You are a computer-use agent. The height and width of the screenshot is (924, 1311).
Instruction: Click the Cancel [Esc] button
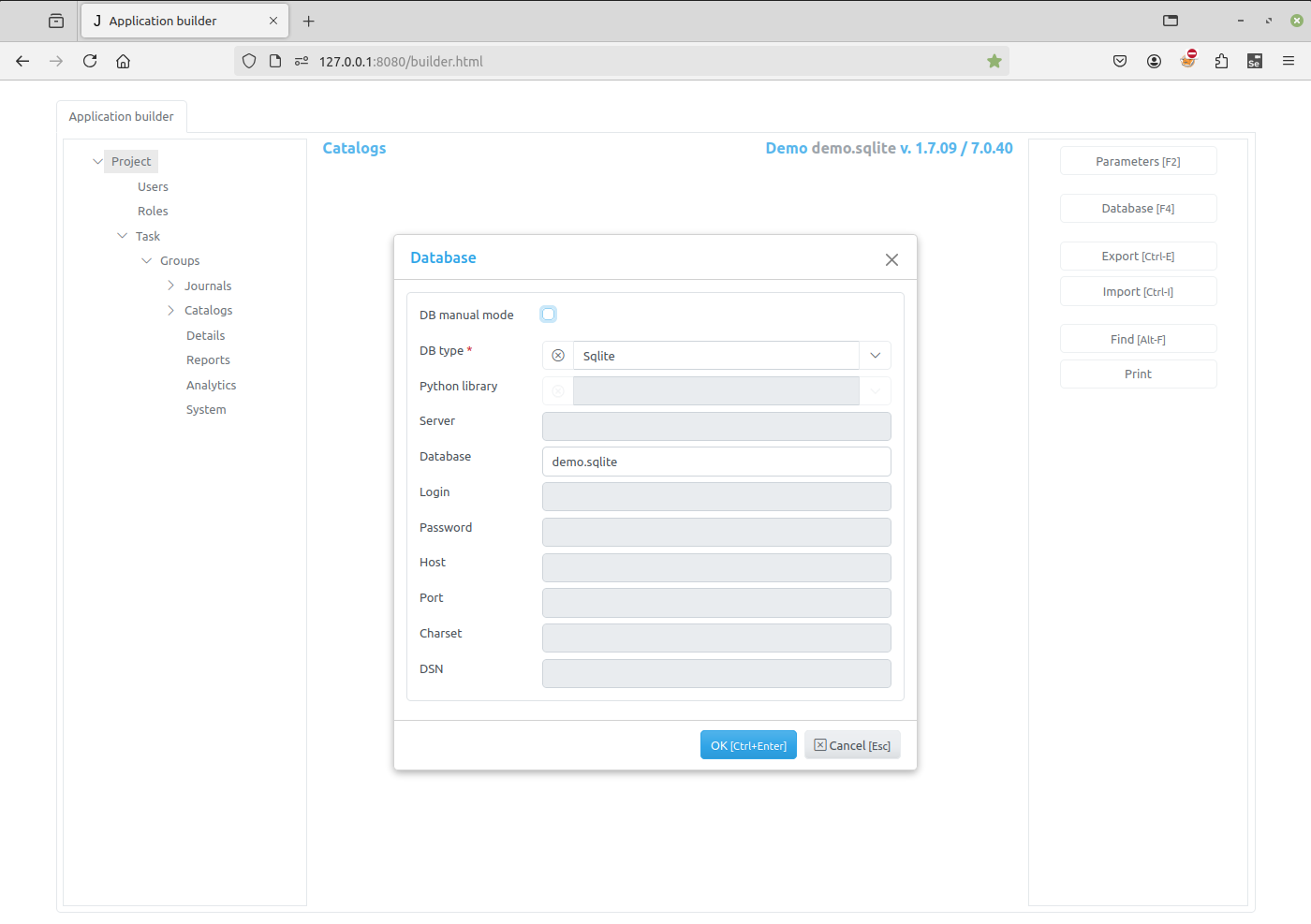(x=852, y=745)
